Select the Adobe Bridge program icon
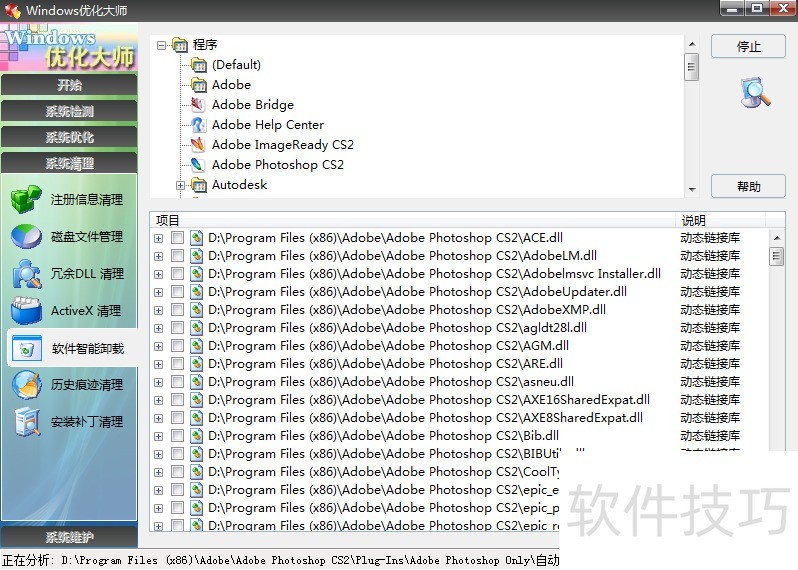 198,105
